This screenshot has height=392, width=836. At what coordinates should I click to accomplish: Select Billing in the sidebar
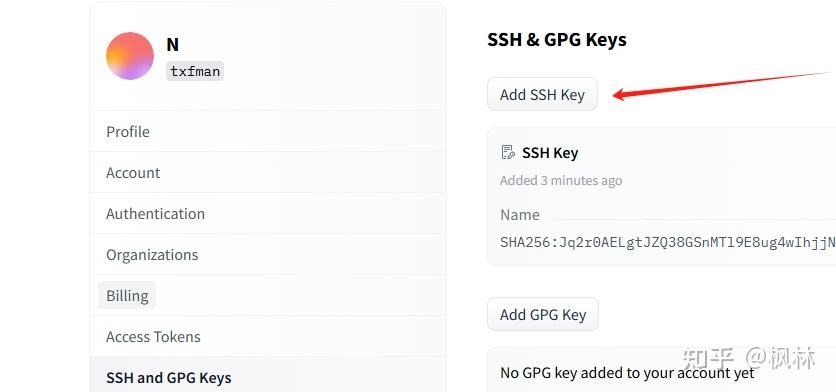(268, 295)
